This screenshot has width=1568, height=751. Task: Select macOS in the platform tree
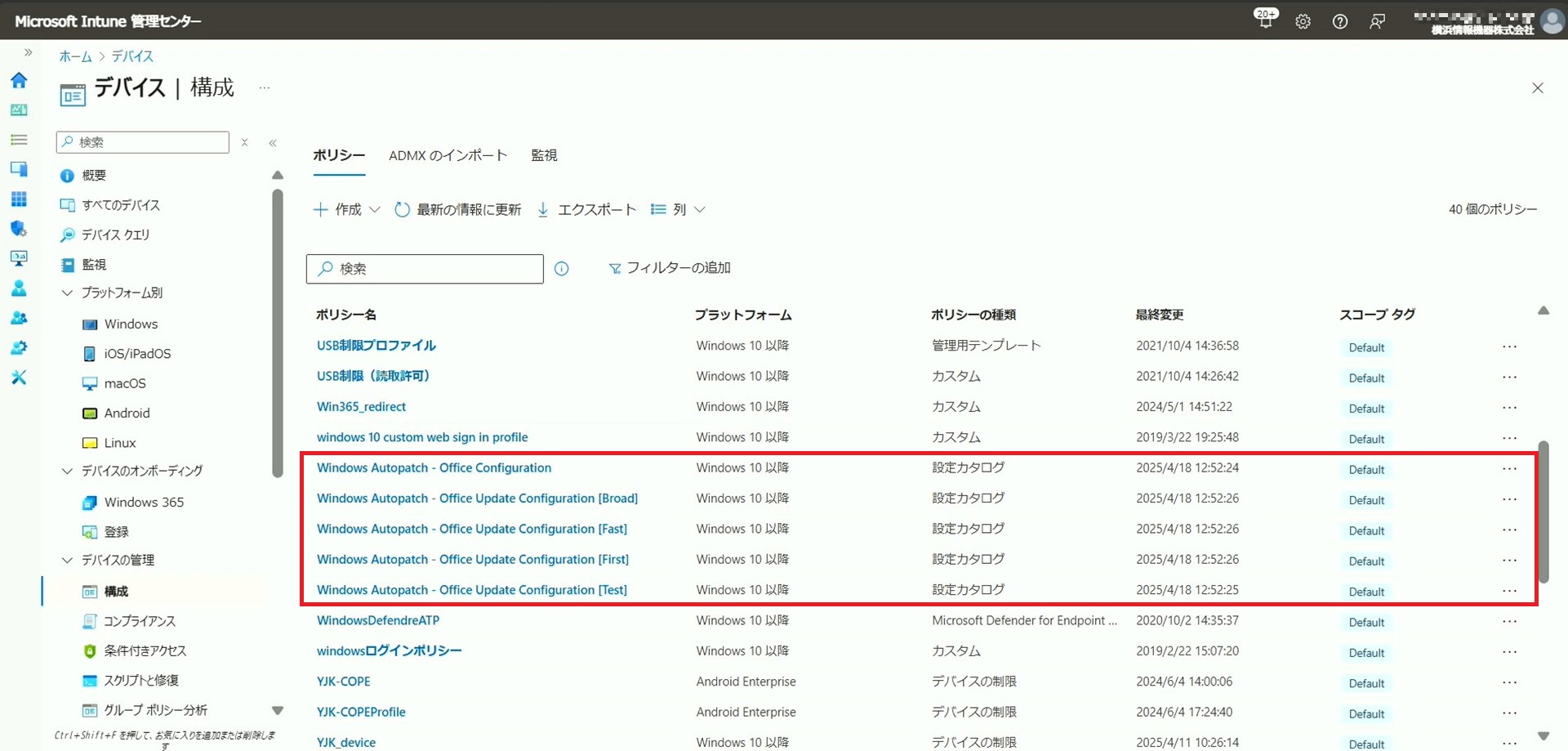pyautogui.click(x=125, y=383)
